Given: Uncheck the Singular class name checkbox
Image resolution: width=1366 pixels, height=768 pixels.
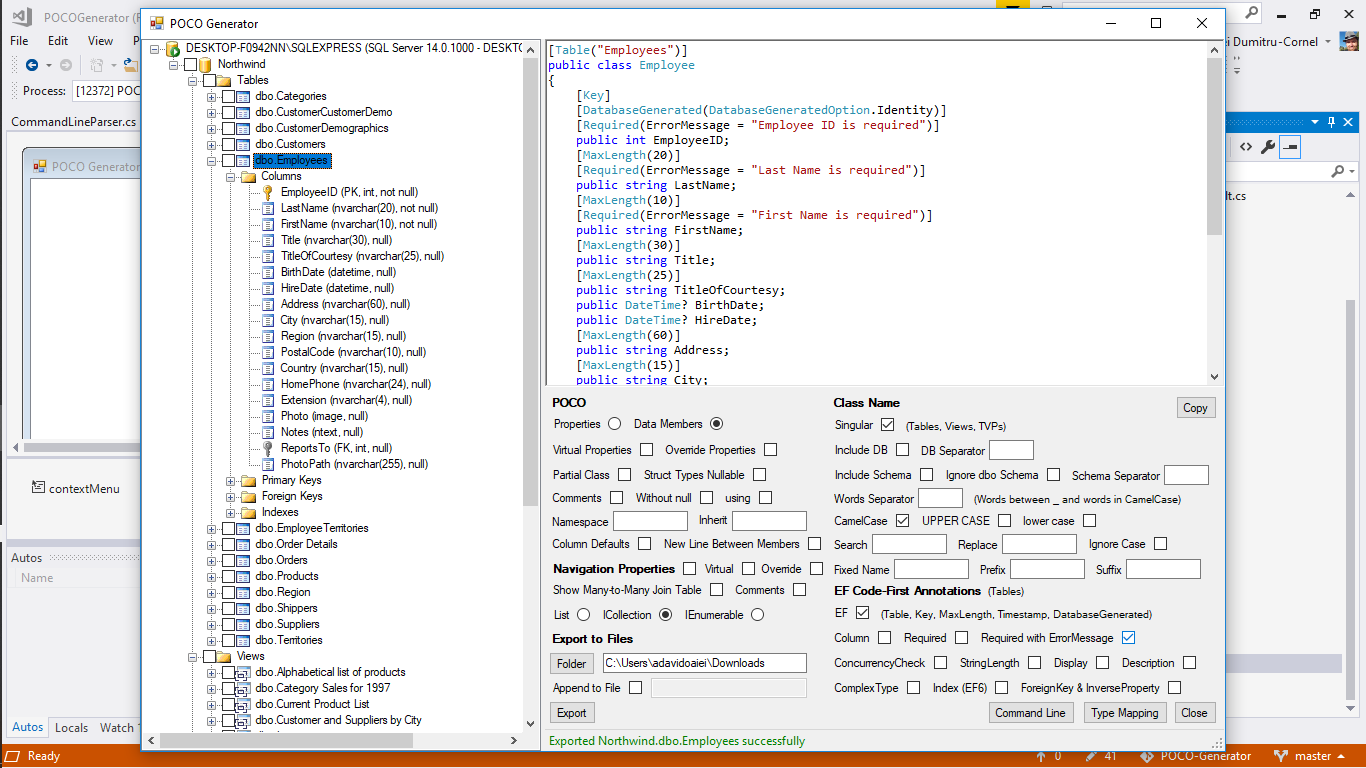Looking at the screenshot, I should [887, 425].
